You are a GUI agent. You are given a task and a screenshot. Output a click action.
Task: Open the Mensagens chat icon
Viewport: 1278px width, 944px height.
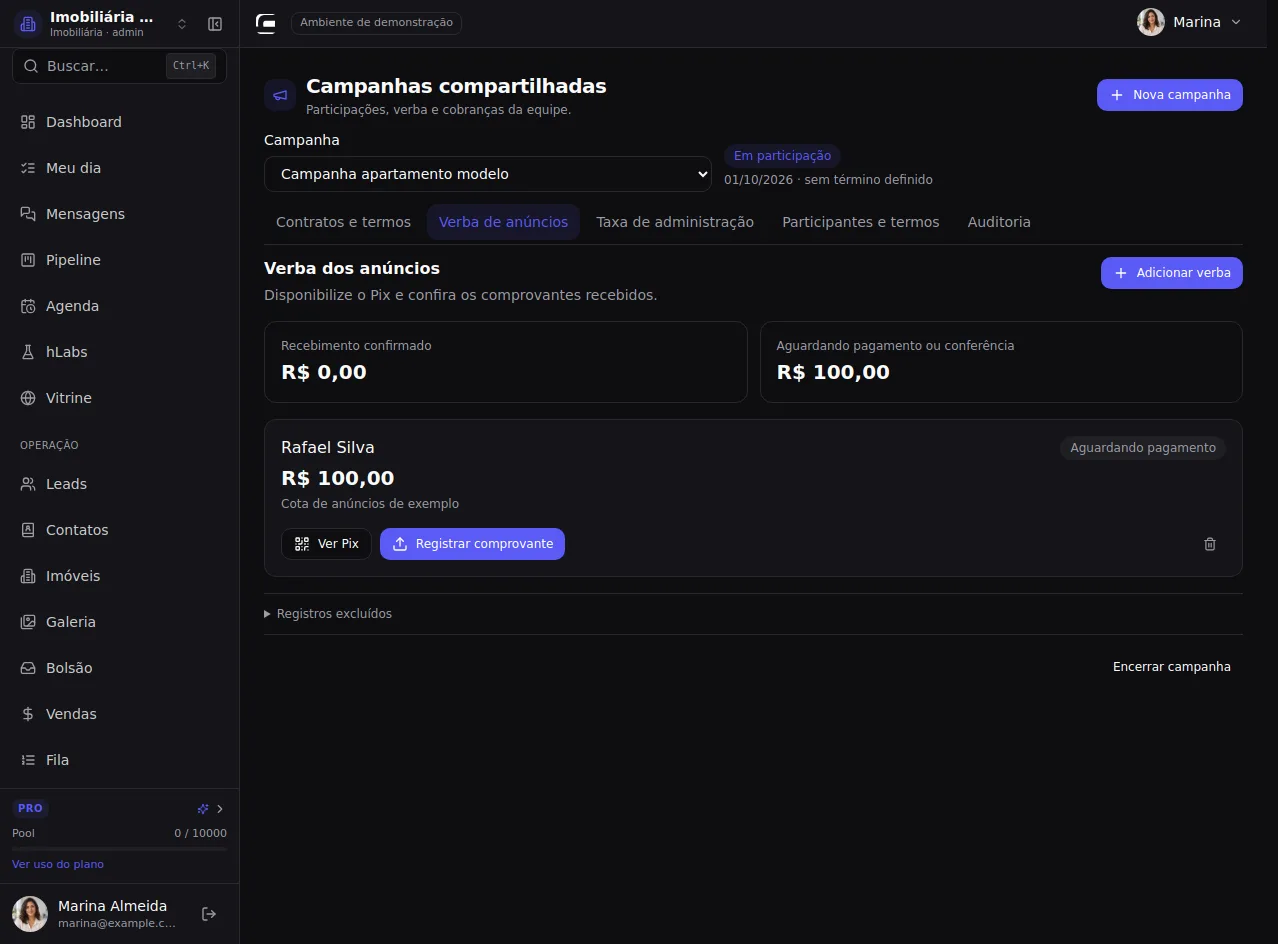click(x=28, y=214)
